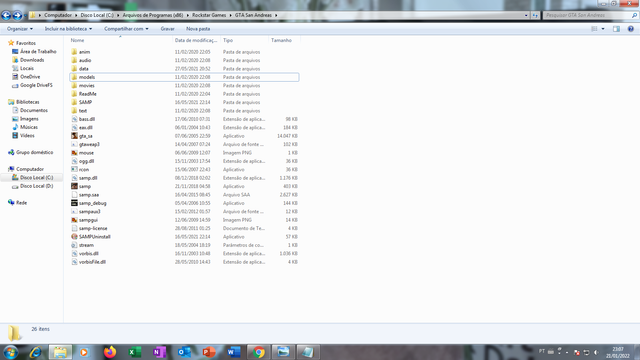Image resolution: width=640 pixels, height=360 pixels.
Task: Toggle the preview pane icon
Action: [616, 29]
